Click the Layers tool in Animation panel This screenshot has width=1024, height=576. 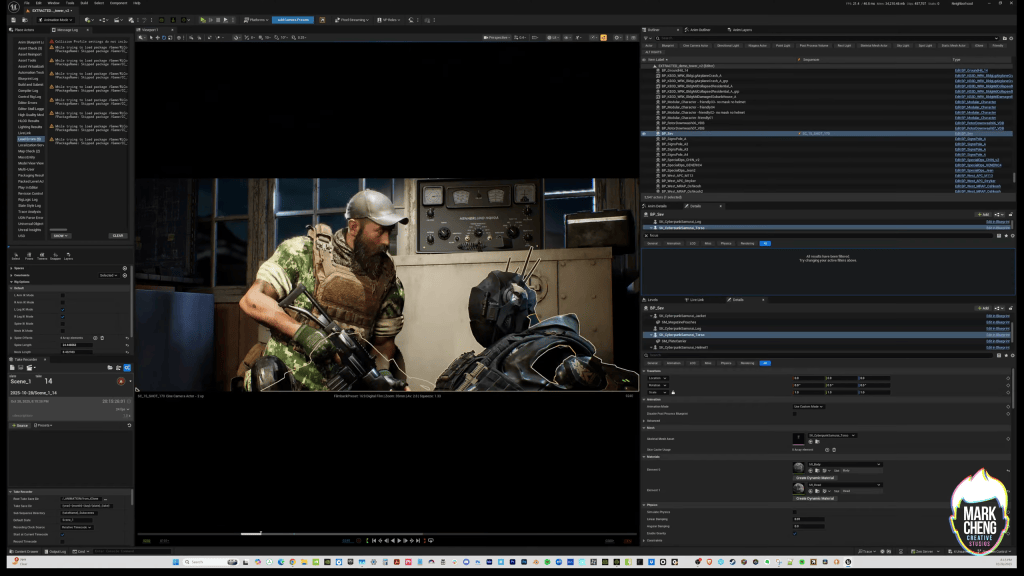click(69, 257)
